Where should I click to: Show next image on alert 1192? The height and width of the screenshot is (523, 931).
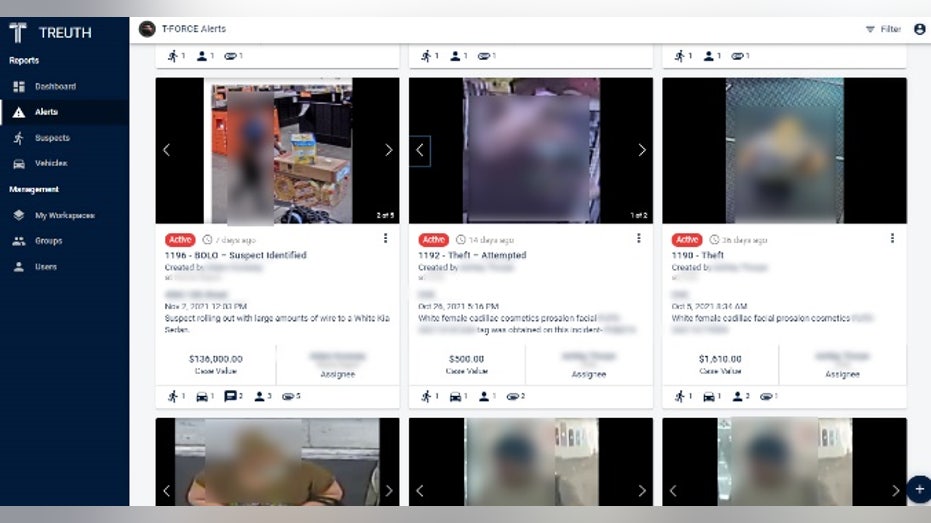642,150
